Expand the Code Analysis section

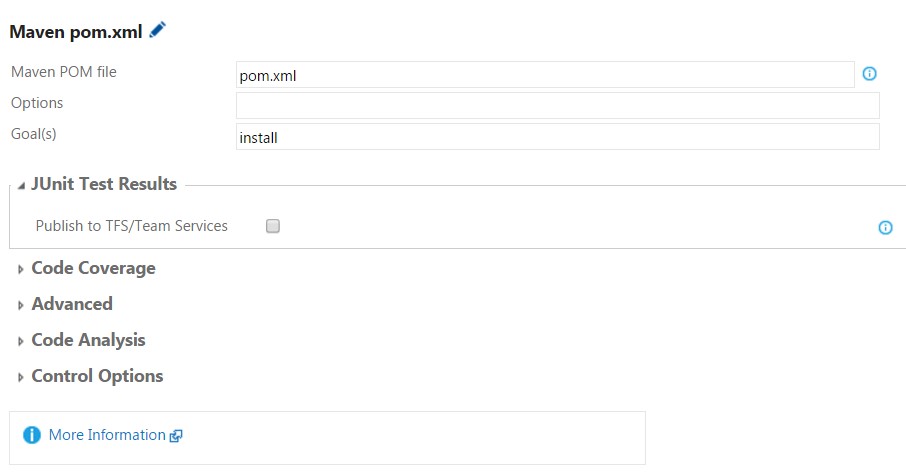click(x=21, y=341)
